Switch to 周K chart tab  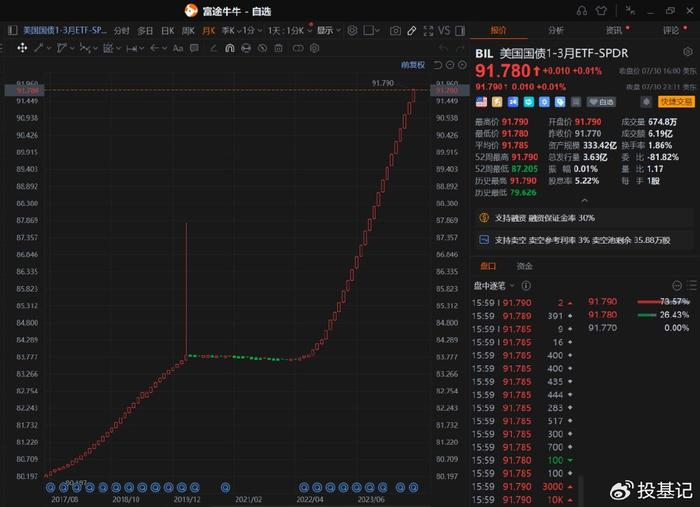[x=188, y=30]
